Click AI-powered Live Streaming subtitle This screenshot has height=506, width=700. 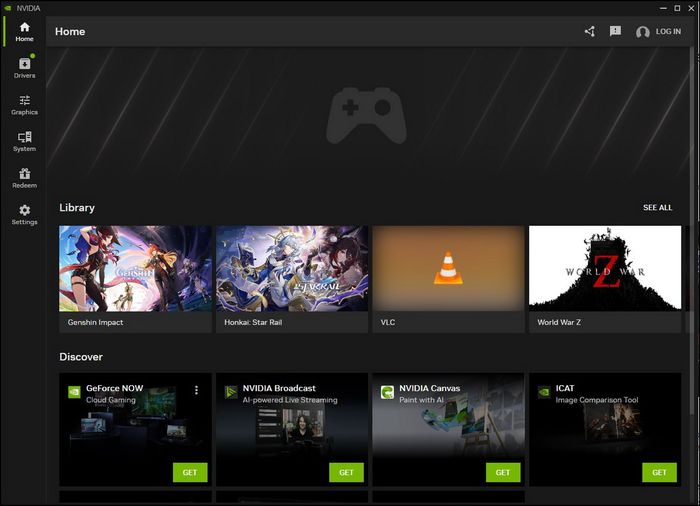click(x=290, y=400)
